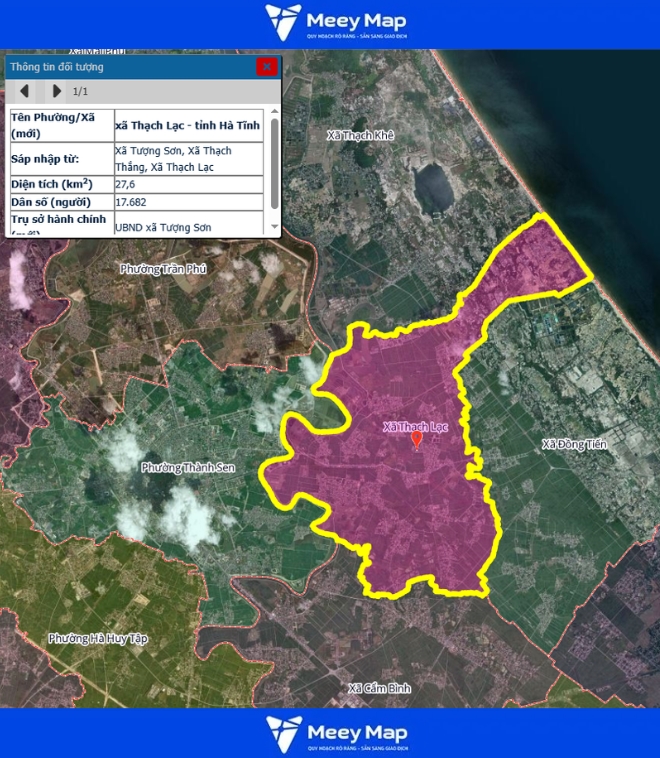Click the population value 17.682
Screen dimensions: 660x758
(133, 202)
